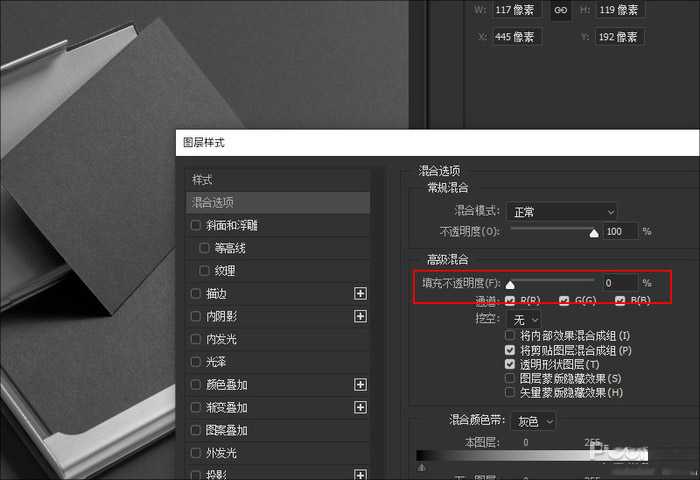Uncheck the G(G) channel checkbox
The width and height of the screenshot is (700, 480).
[564, 301]
